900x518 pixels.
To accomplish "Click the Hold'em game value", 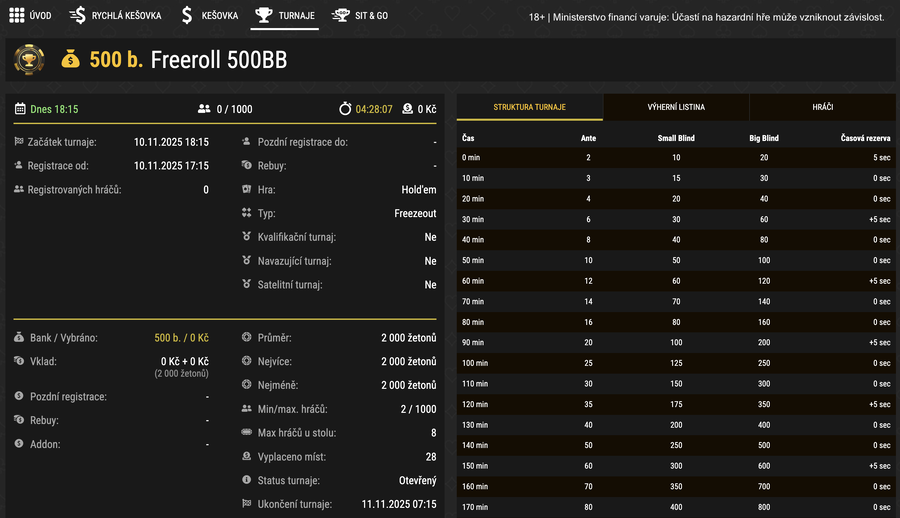I will [x=418, y=190].
